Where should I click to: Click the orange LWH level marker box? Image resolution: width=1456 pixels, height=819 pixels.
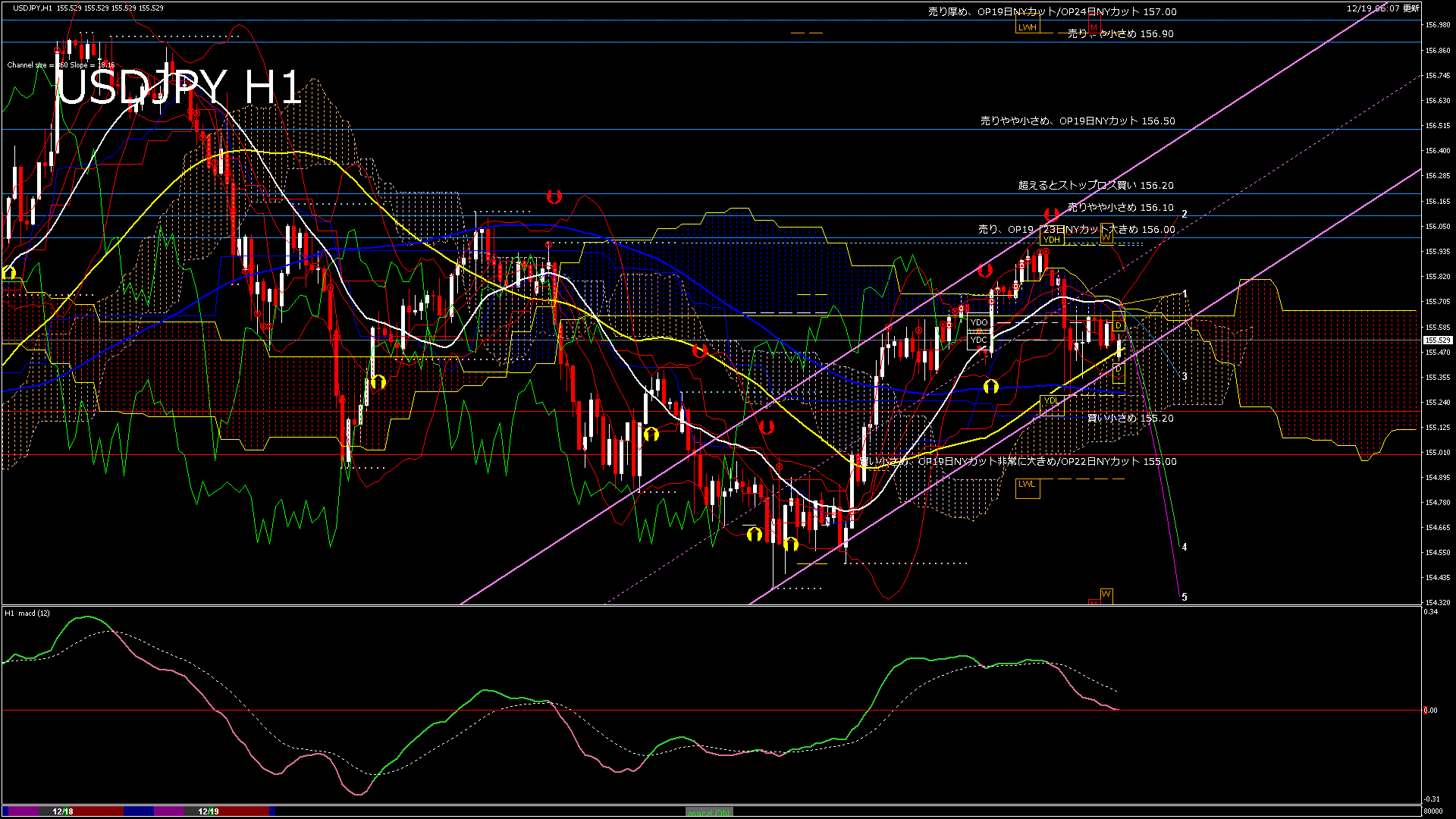(1027, 27)
